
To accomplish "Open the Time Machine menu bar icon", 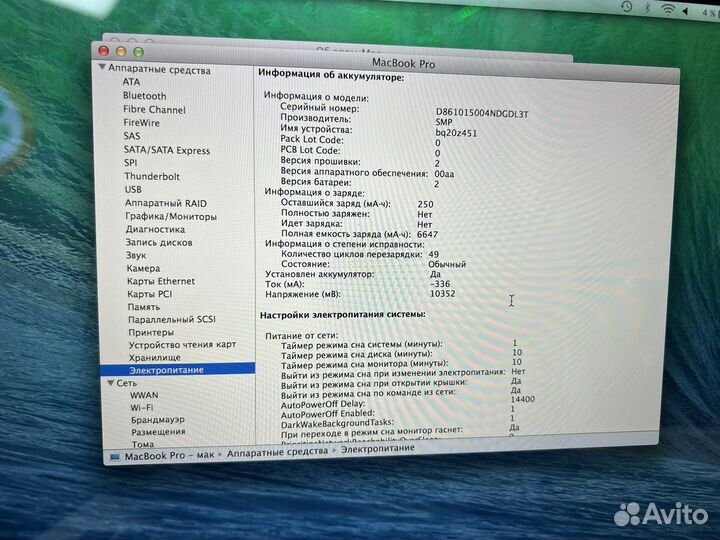I will point(626,6).
